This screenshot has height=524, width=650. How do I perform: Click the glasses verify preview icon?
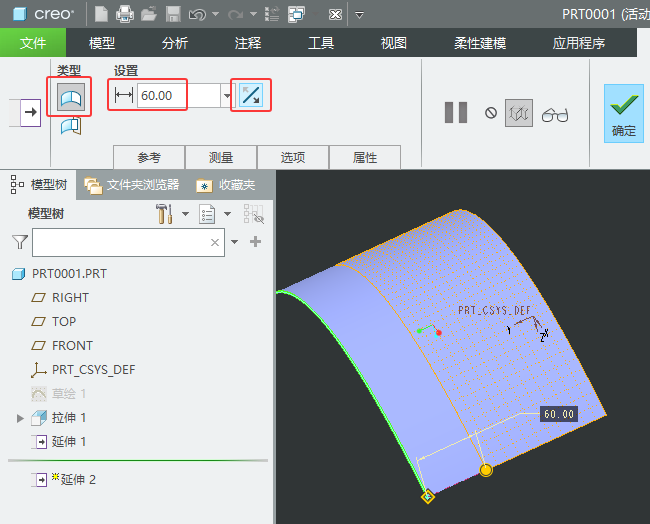(x=555, y=114)
